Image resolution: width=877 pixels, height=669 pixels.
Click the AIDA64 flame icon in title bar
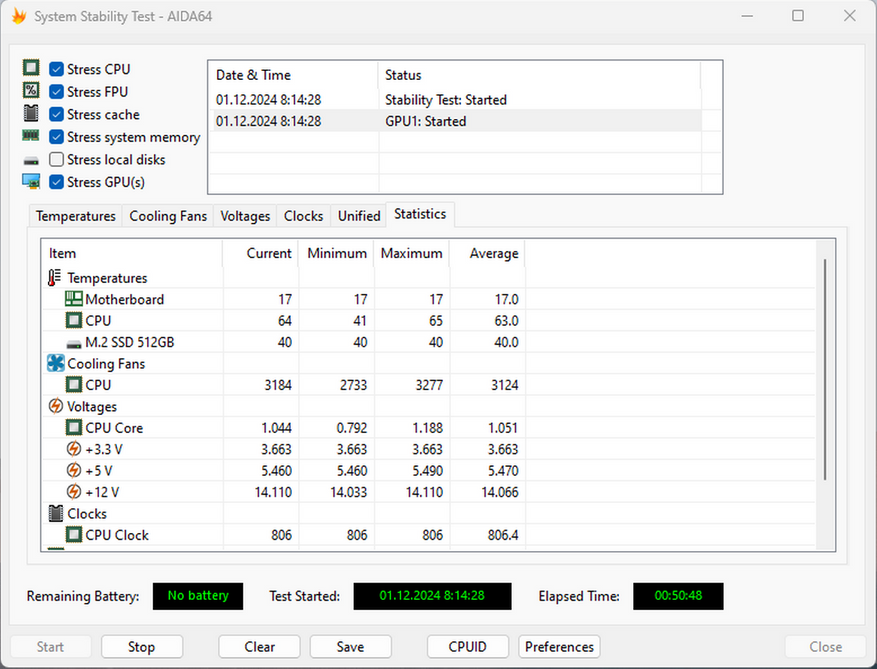coord(18,16)
